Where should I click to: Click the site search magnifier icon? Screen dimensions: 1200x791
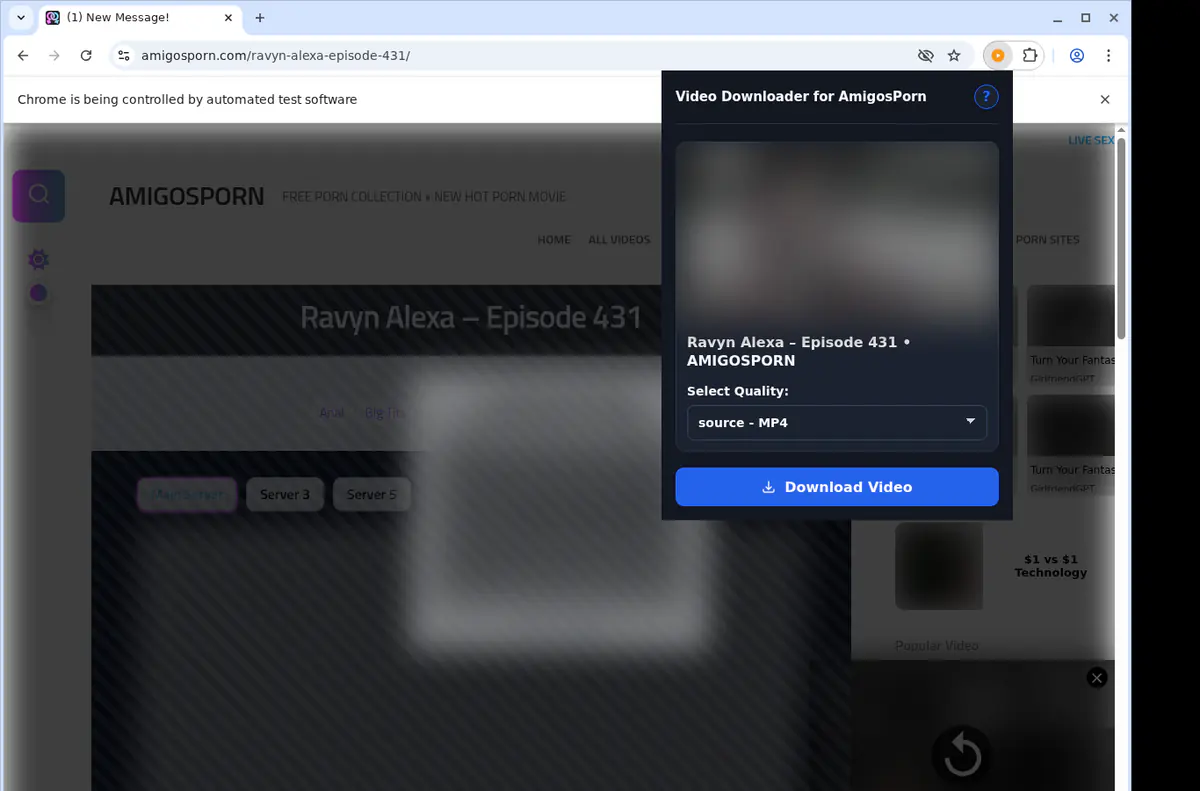coord(39,195)
